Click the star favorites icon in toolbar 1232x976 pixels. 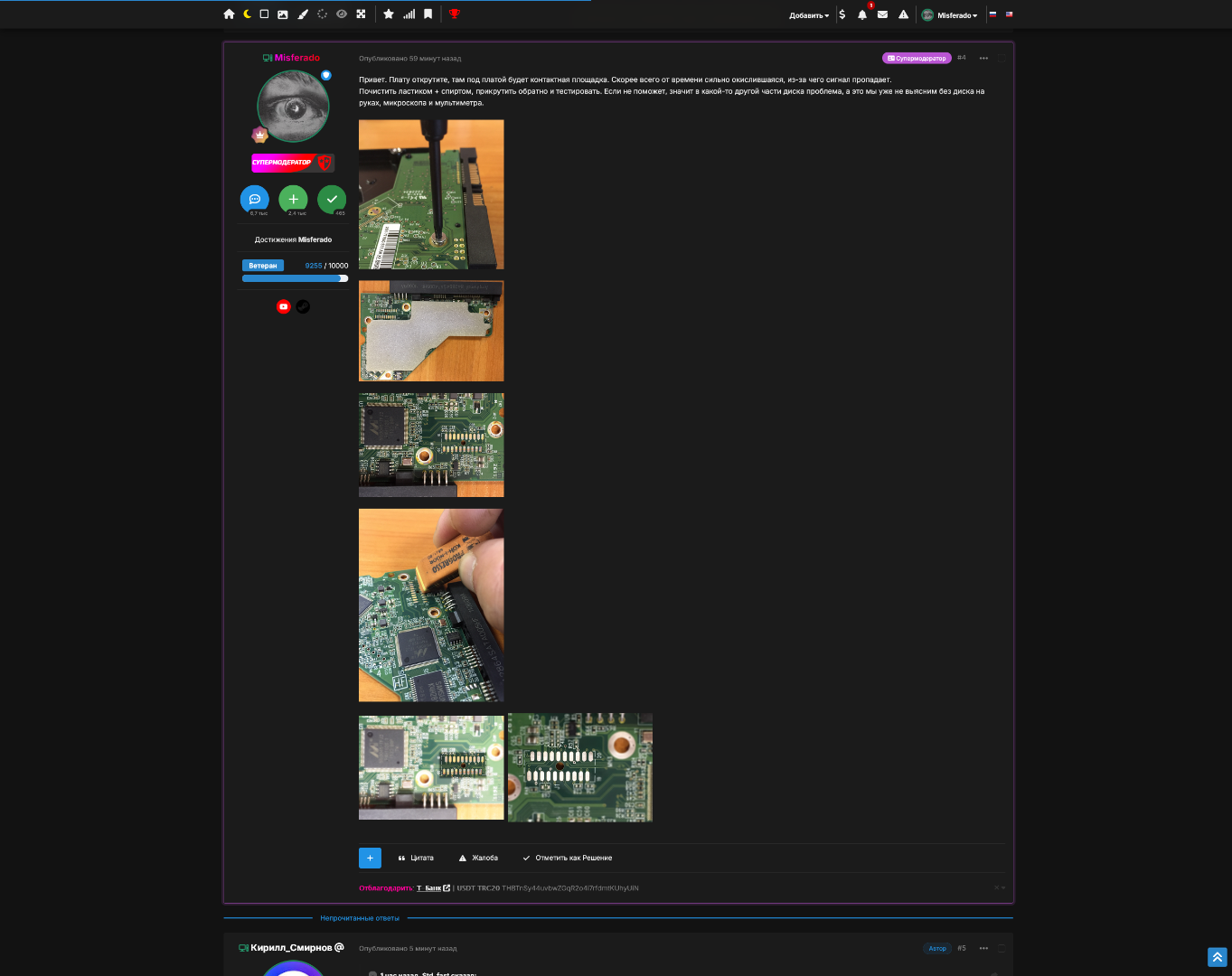click(x=389, y=14)
